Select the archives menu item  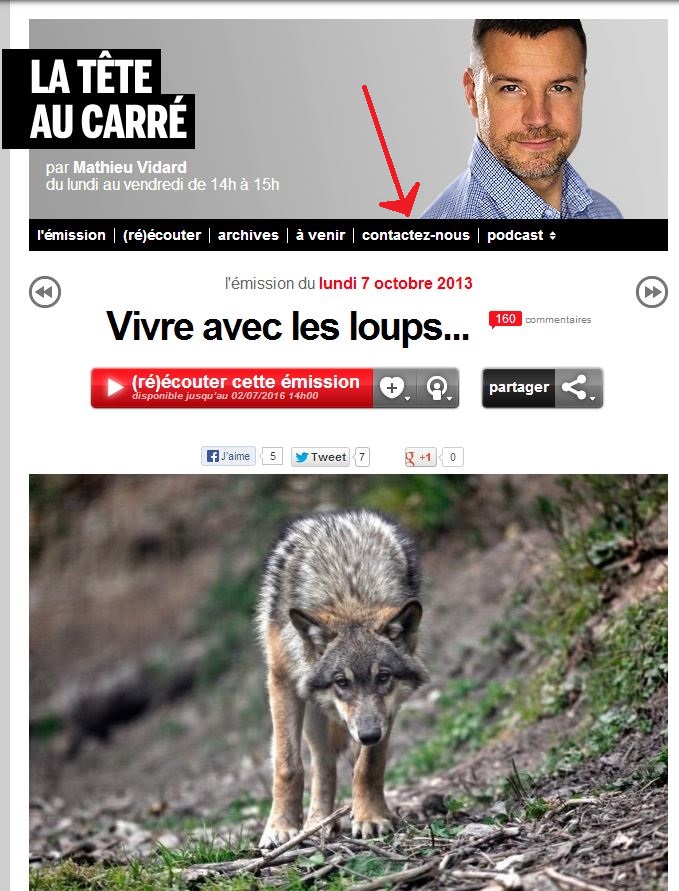(248, 235)
